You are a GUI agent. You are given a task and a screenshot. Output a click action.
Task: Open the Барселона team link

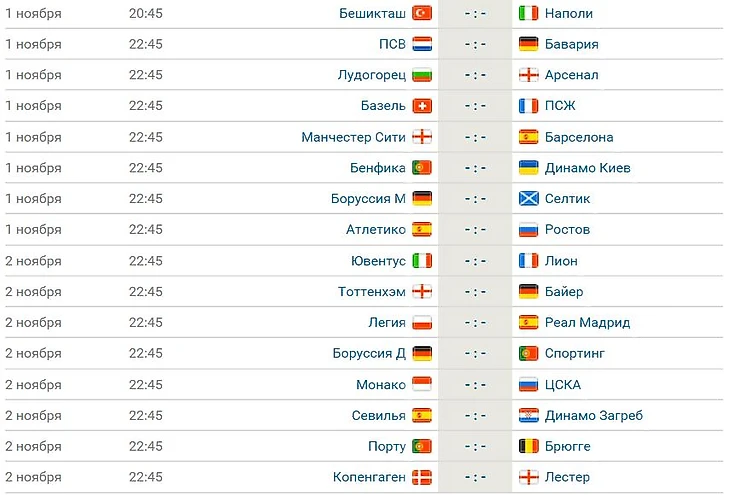579,137
